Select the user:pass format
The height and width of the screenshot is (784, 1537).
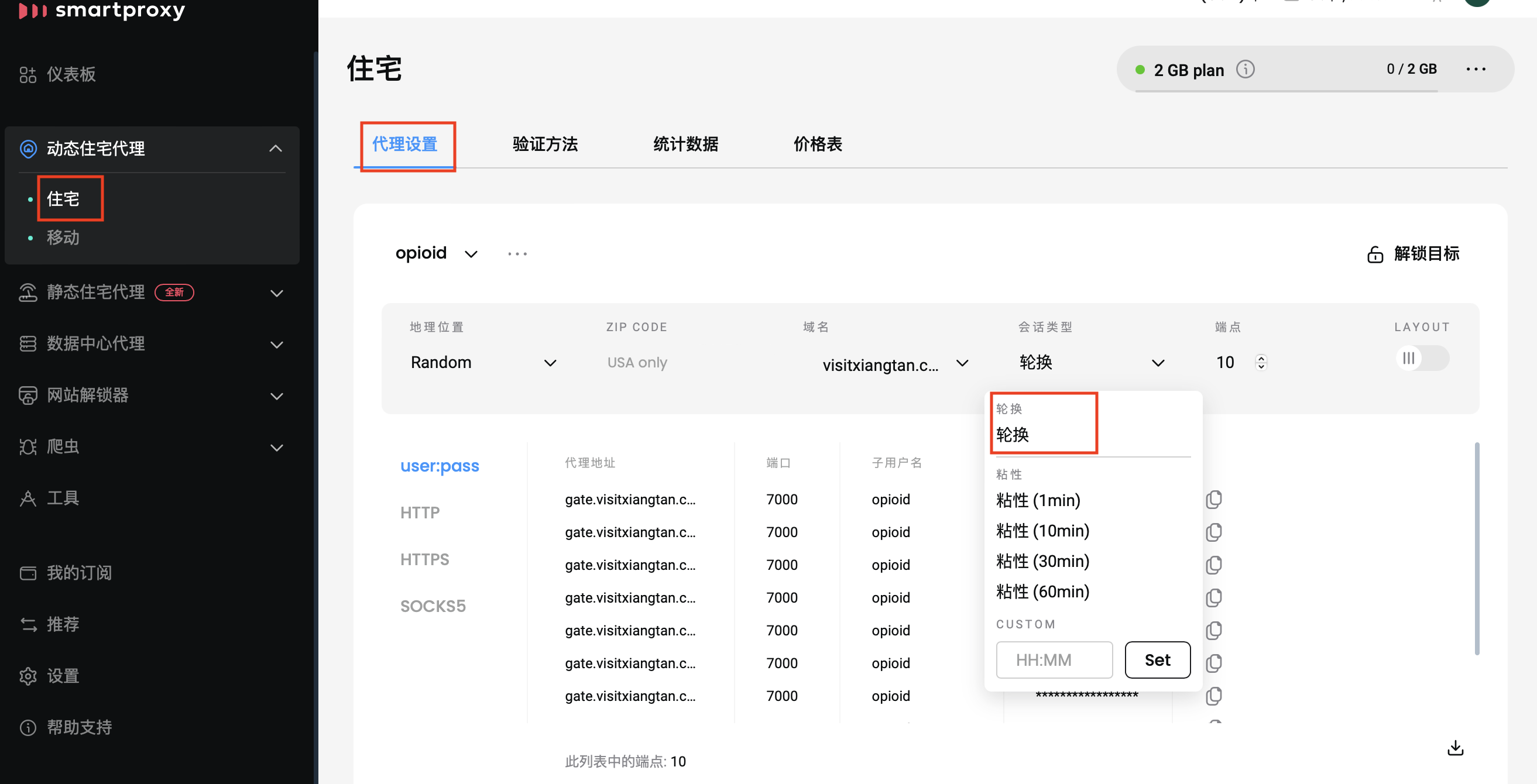click(440, 465)
